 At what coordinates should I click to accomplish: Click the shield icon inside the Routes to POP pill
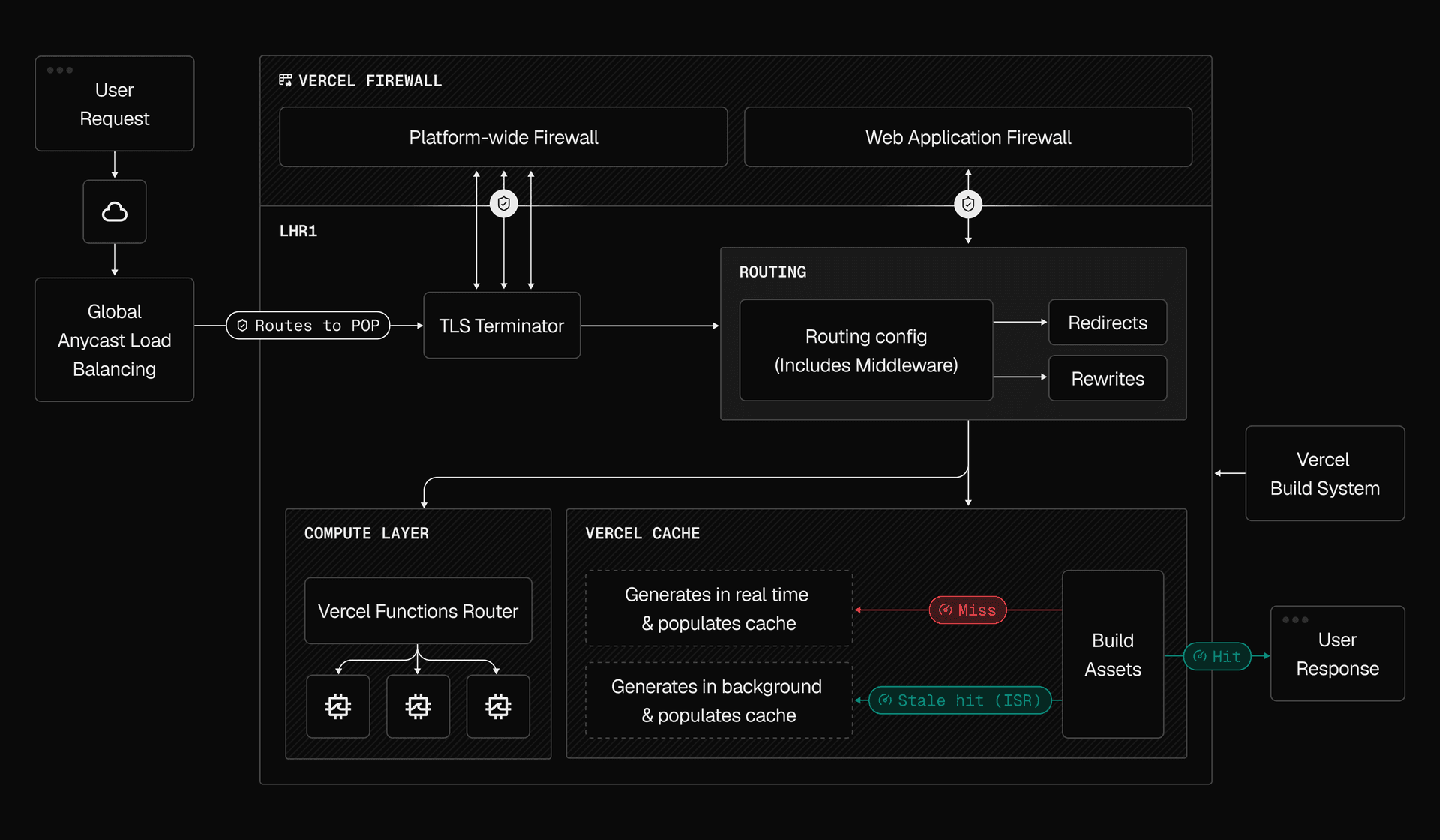[x=242, y=325]
